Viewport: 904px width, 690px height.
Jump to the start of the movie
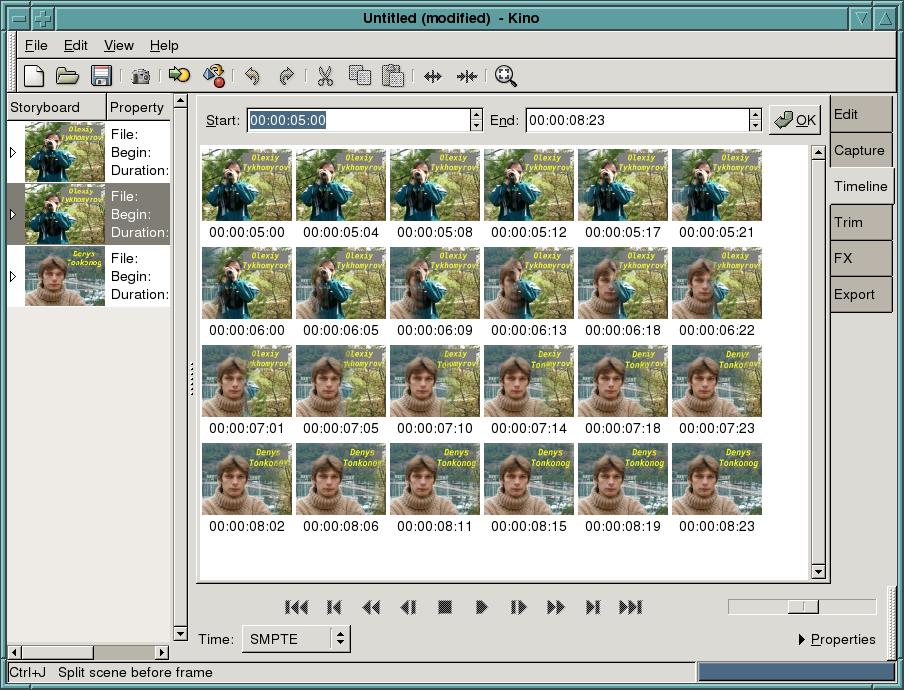point(296,607)
